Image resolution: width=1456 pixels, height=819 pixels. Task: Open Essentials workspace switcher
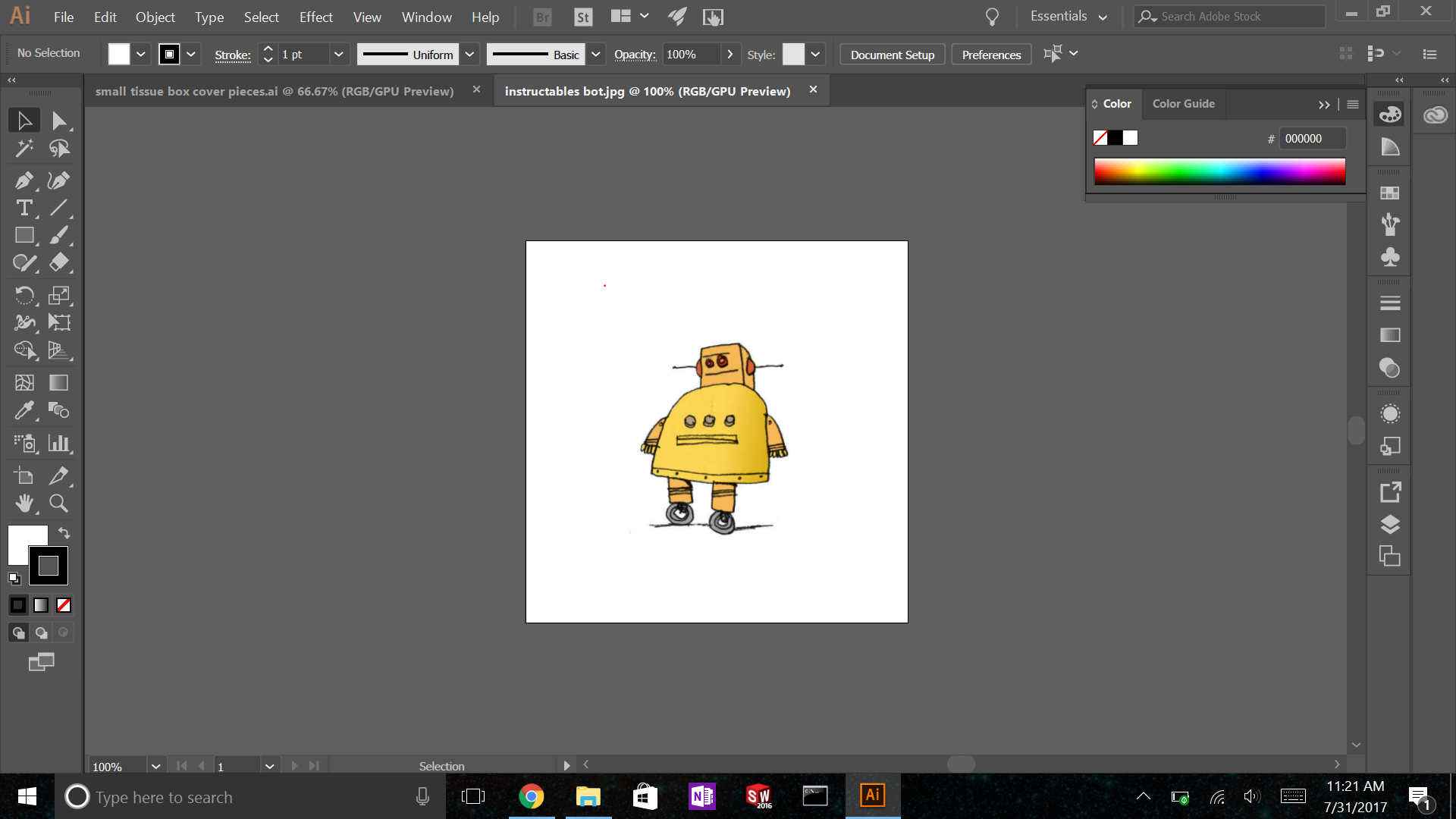pos(1068,16)
